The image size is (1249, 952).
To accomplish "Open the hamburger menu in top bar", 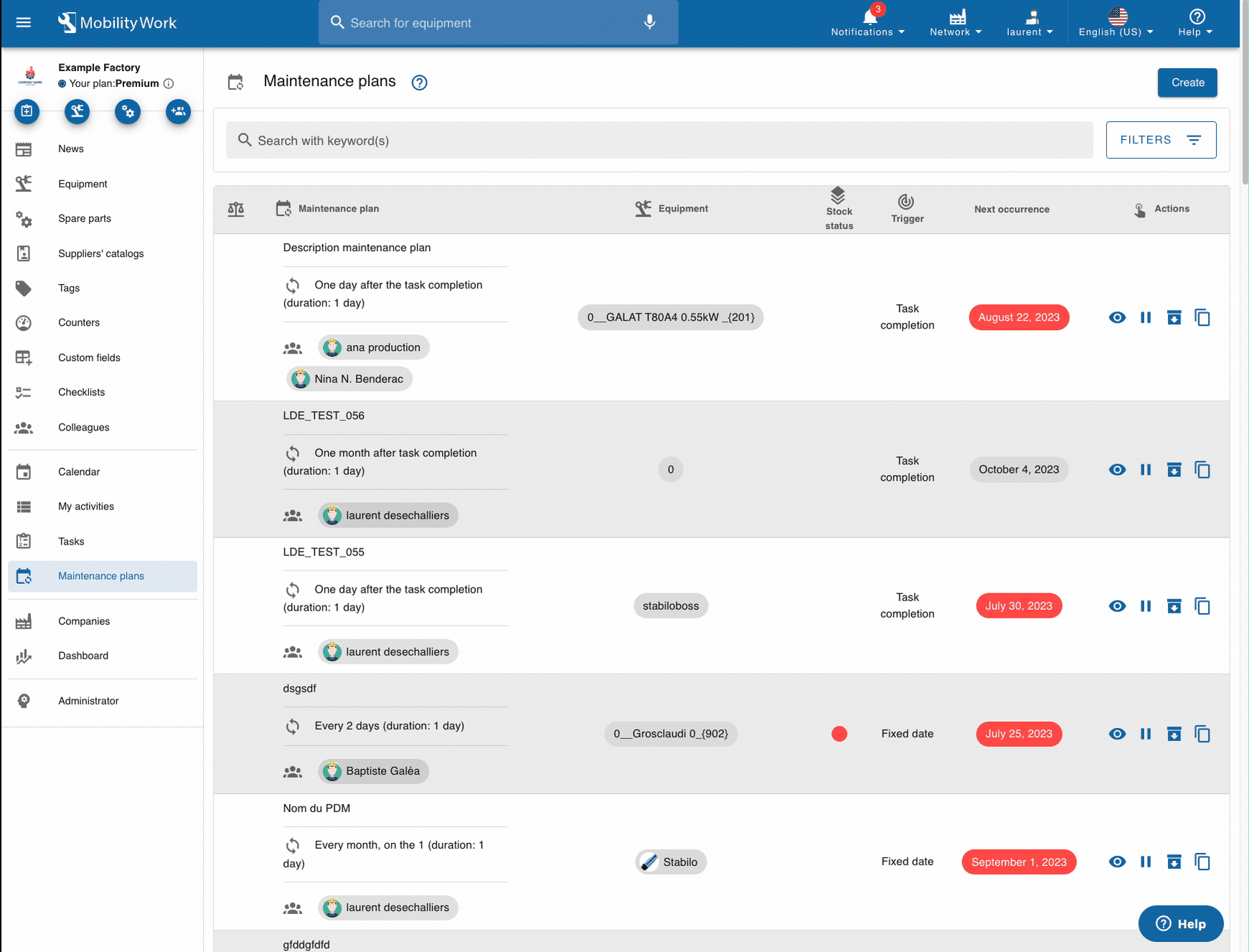I will click(24, 22).
